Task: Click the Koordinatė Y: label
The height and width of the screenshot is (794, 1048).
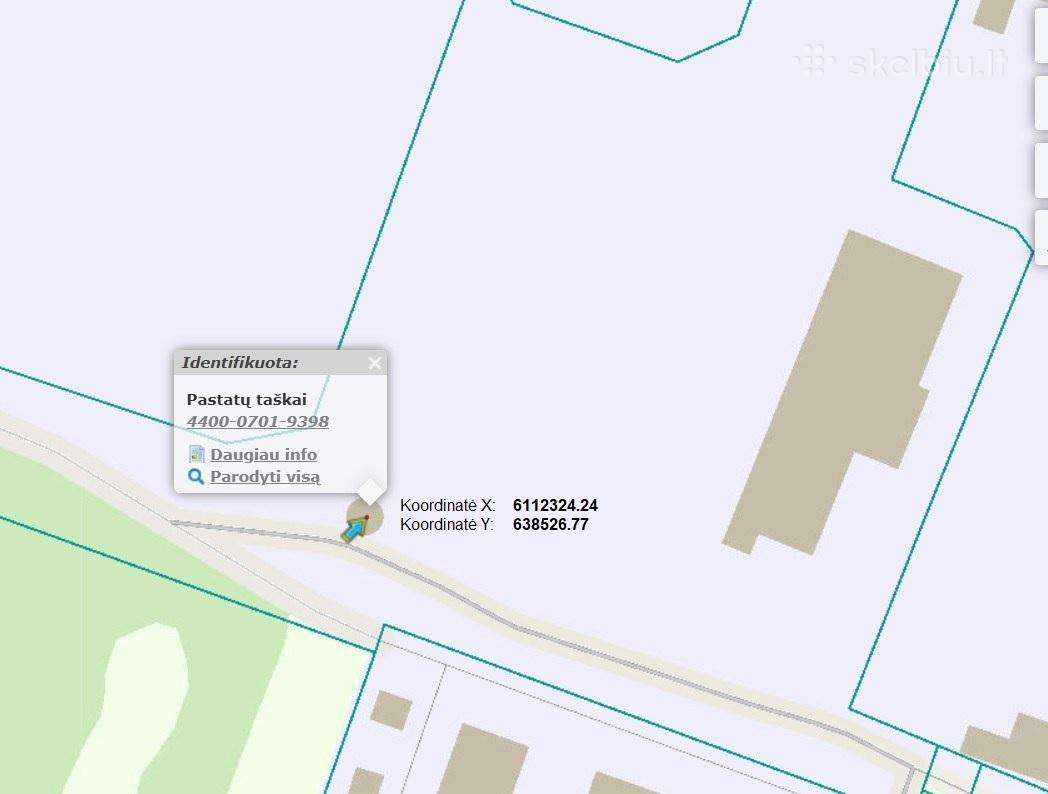Action: (x=446, y=525)
